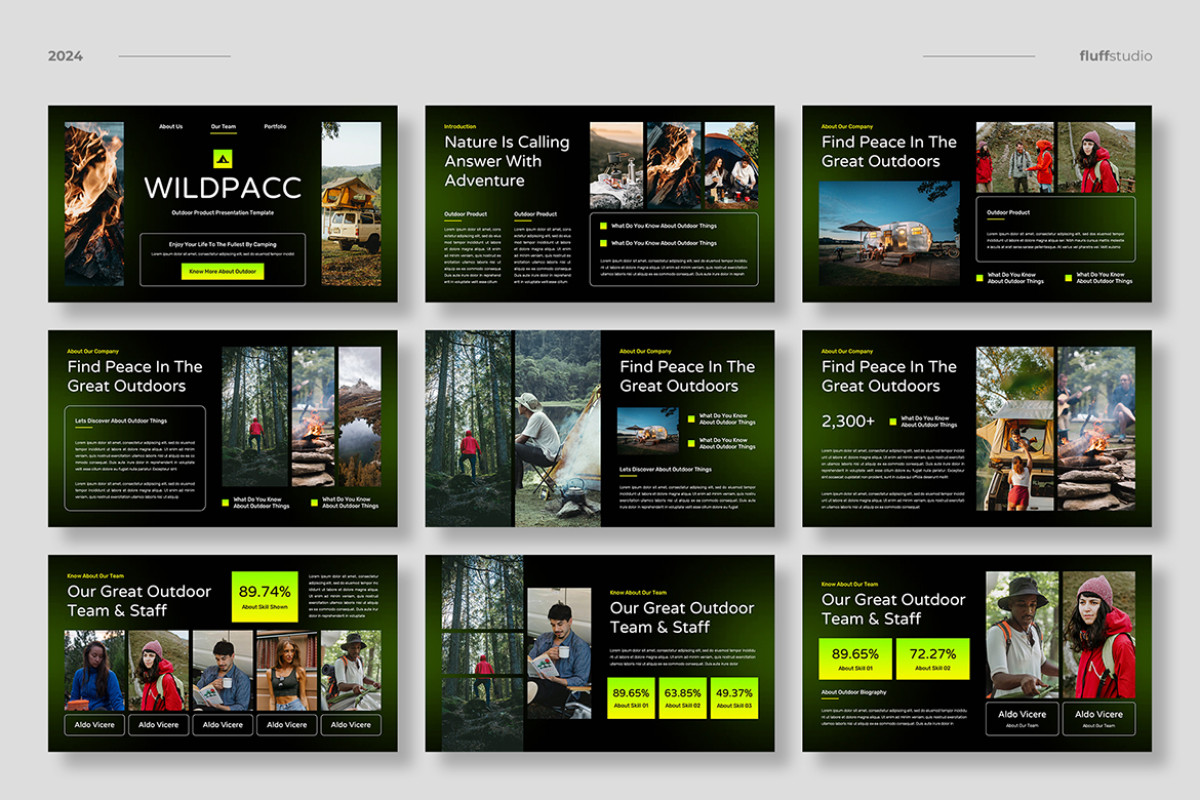The height and width of the screenshot is (800, 1200).
Task: Toggle the checkbox beside "What Do You Know About Outdoor Things" on top-right slide
Action: tap(978, 277)
